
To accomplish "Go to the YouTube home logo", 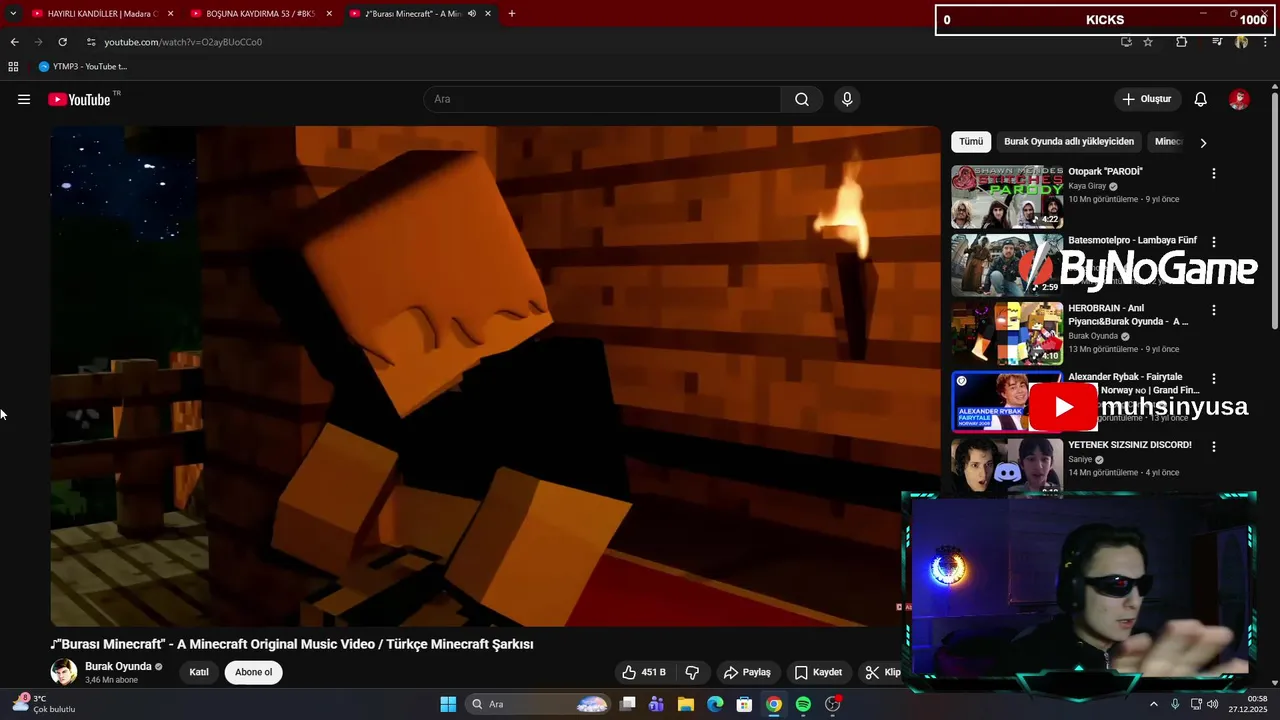I will (x=79, y=99).
